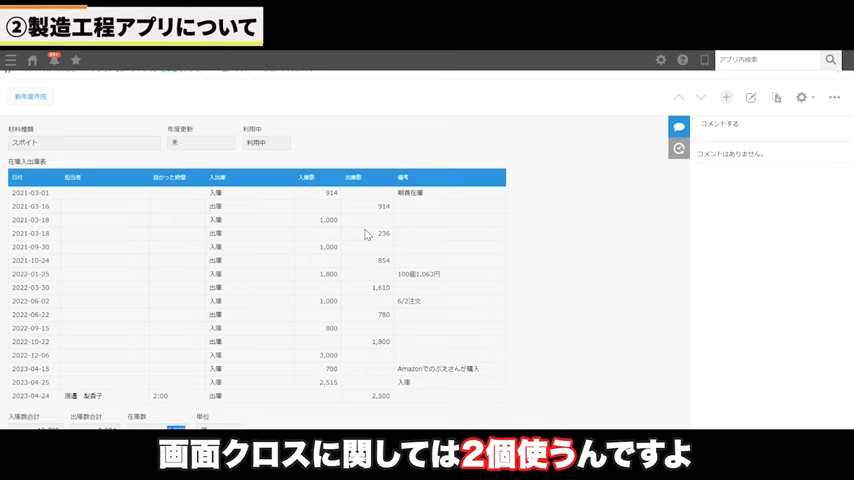Click the 出庫数 value 1,610
The image size is (854, 480).
[381, 288]
